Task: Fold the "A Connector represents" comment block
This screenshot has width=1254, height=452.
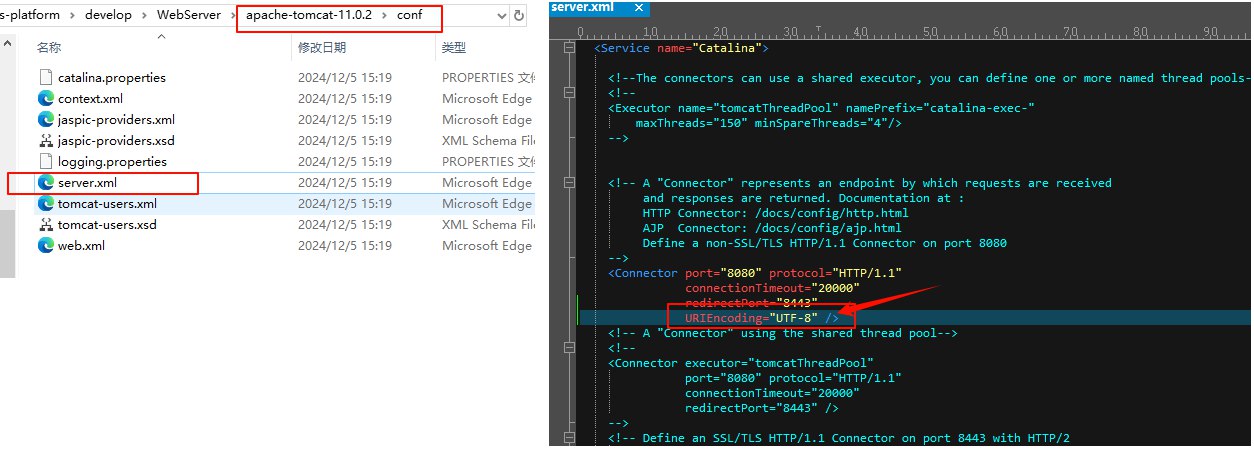Action: point(570,183)
